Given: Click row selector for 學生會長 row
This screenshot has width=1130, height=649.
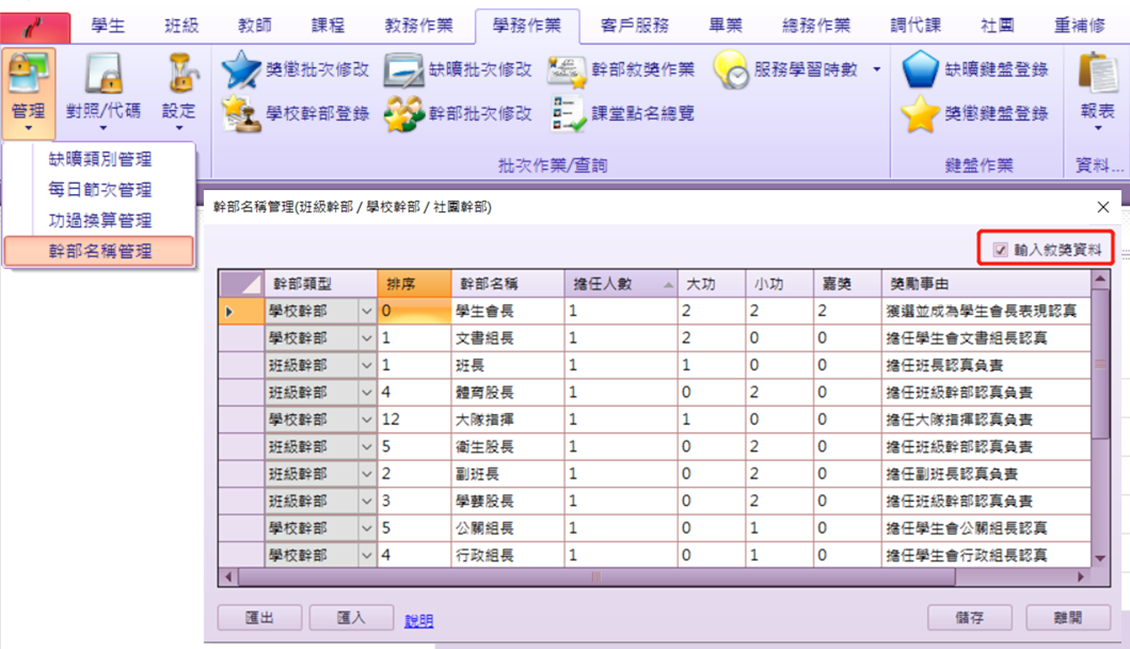Looking at the screenshot, I should [x=241, y=311].
